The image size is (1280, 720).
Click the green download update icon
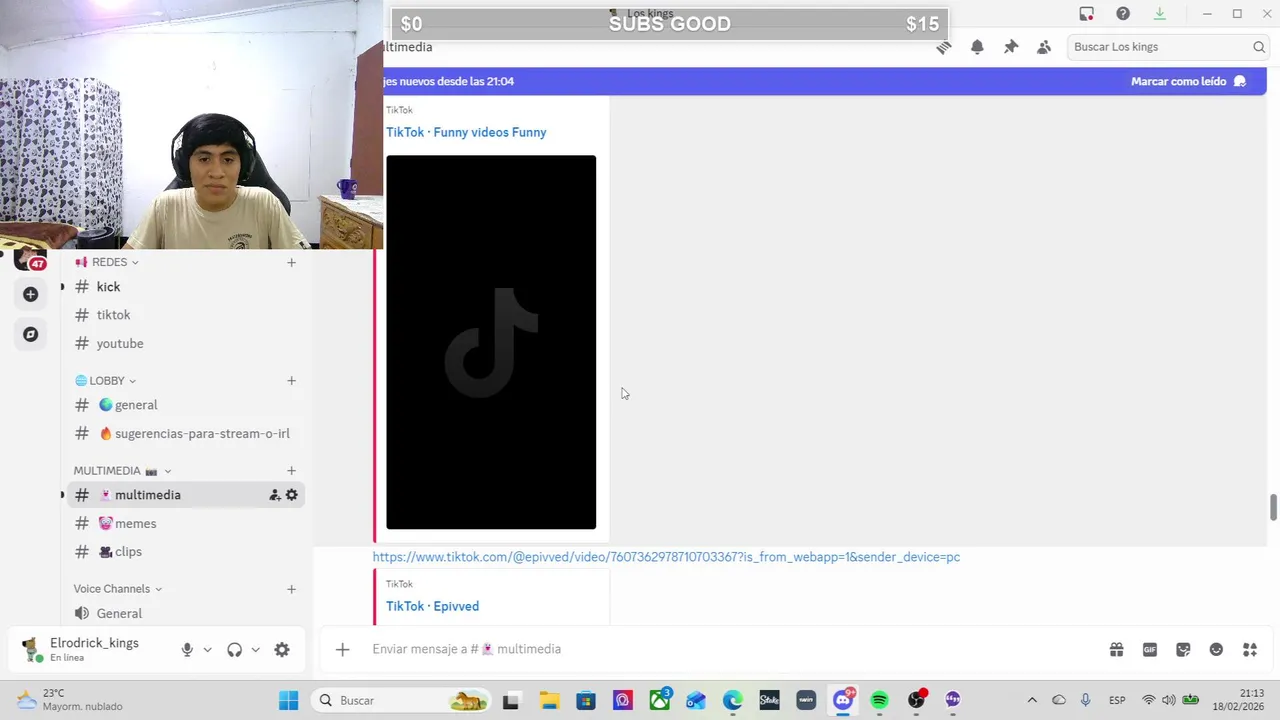(x=1160, y=14)
